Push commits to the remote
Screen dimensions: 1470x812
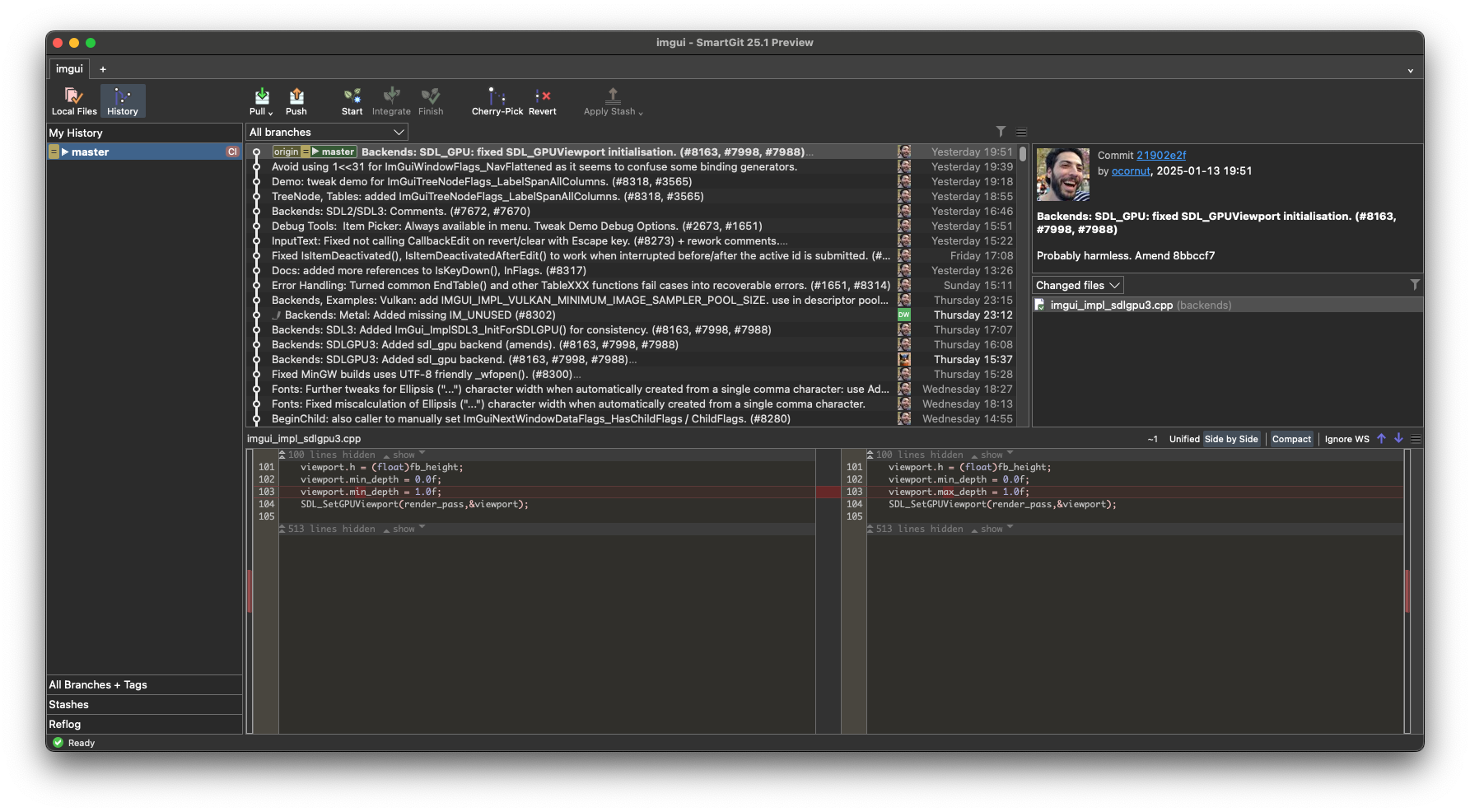[x=296, y=100]
